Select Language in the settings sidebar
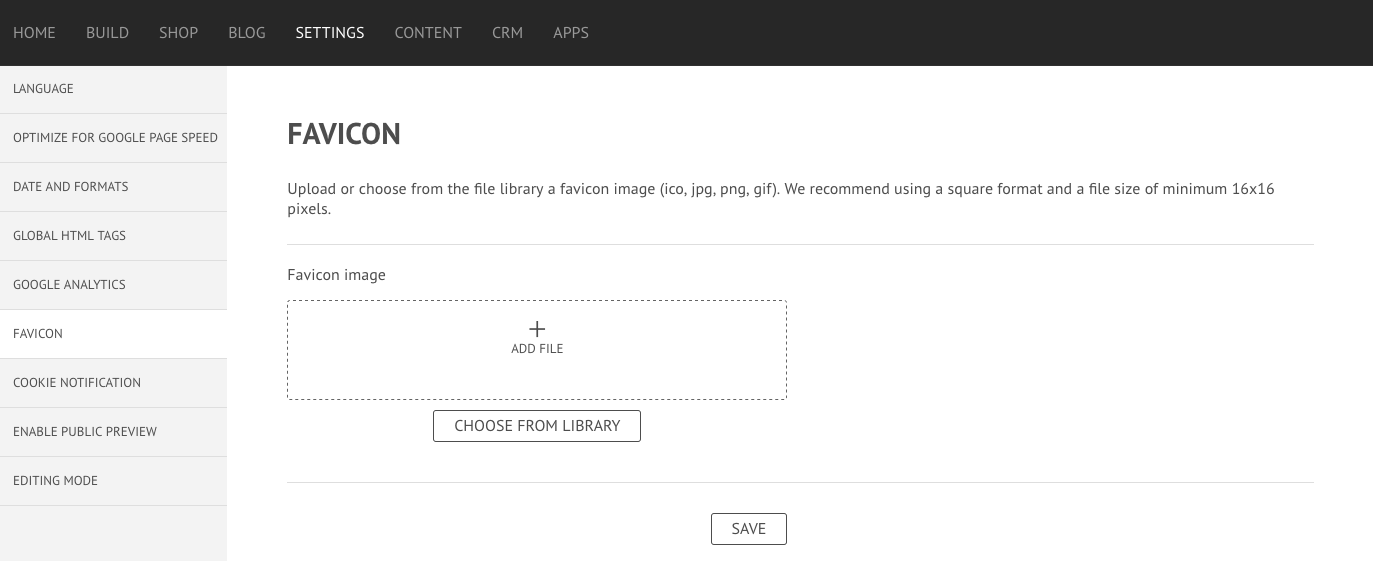1373x561 pixels. click(x=113, y=89)
